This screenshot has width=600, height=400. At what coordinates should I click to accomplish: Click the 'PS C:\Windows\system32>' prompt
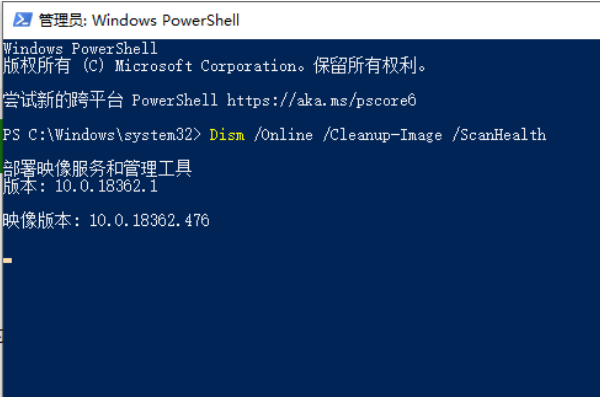point(102,134)
